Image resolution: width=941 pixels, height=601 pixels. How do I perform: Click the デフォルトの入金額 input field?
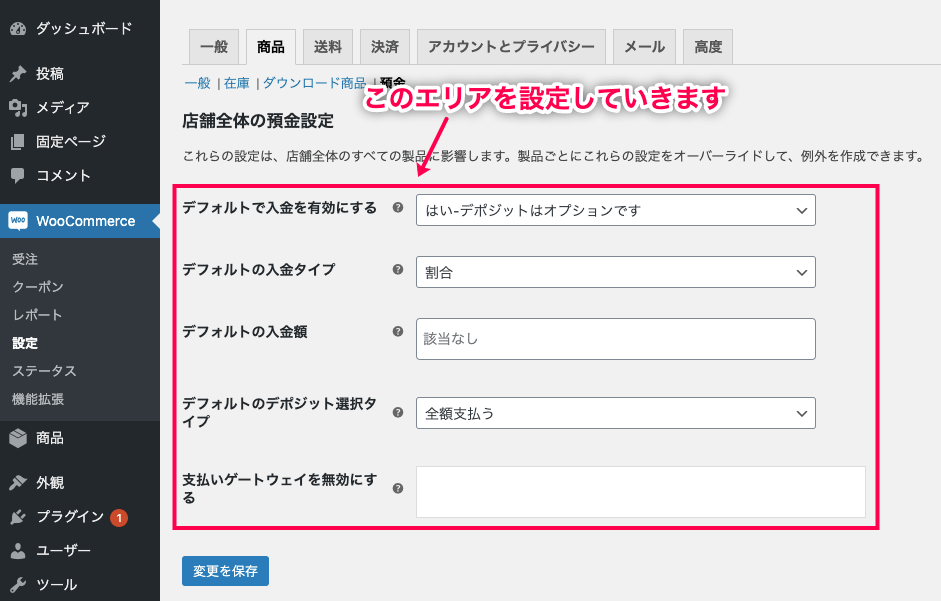pos(615,339)
